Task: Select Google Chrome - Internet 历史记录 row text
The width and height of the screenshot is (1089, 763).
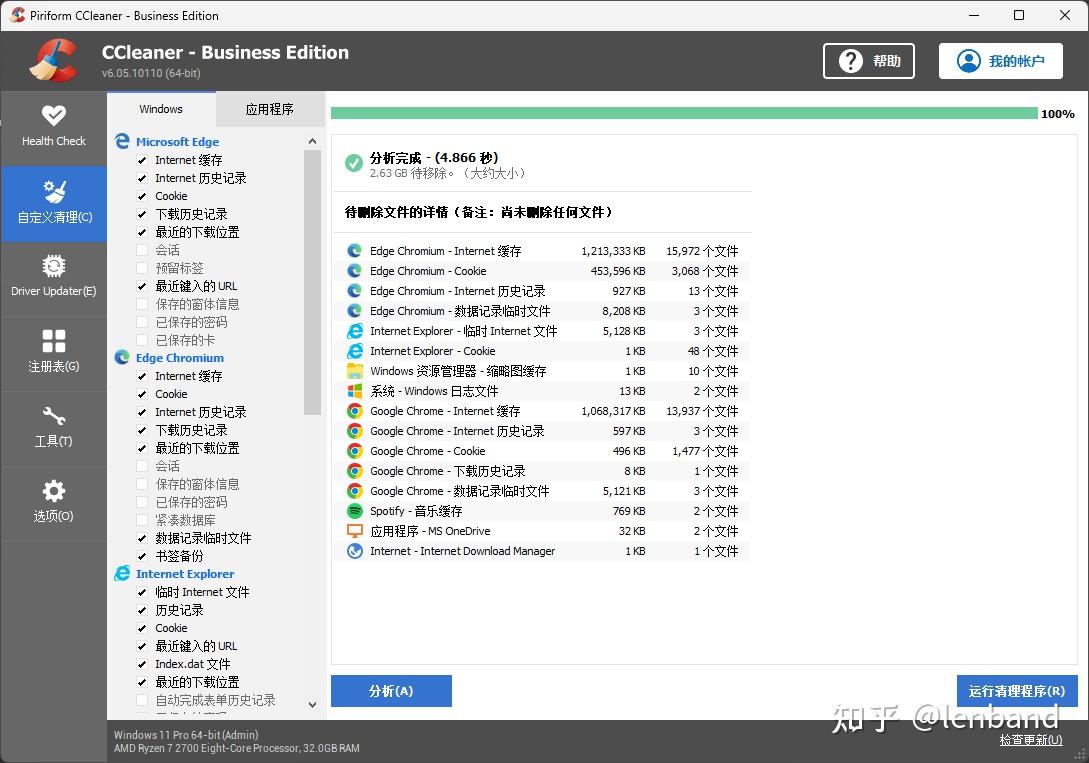Action: tap(457, 431)
